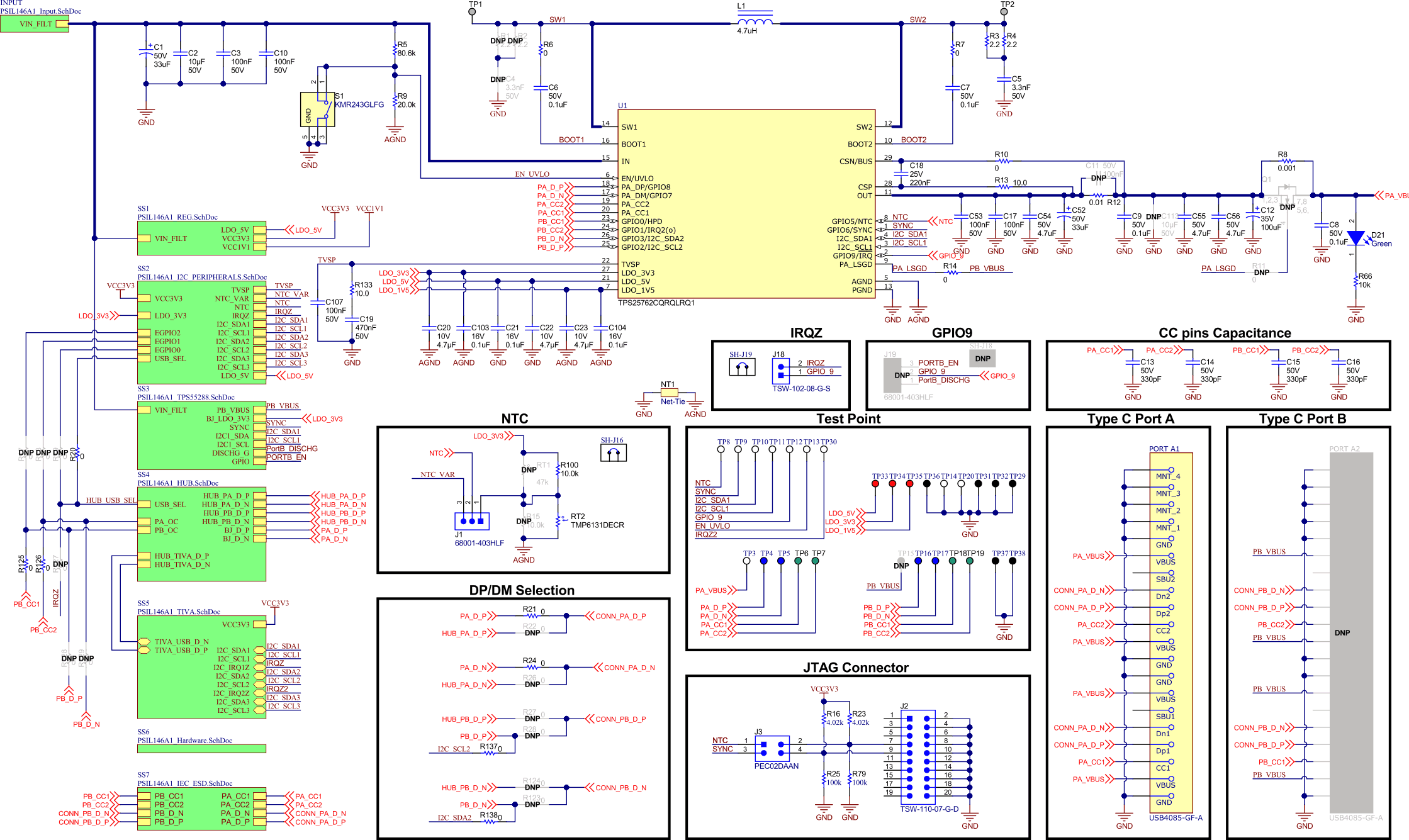This screenshot has width=1409, height=840.
Task: Click the R8 0.001 sense resistor
Action: (x=1287, y=161)
